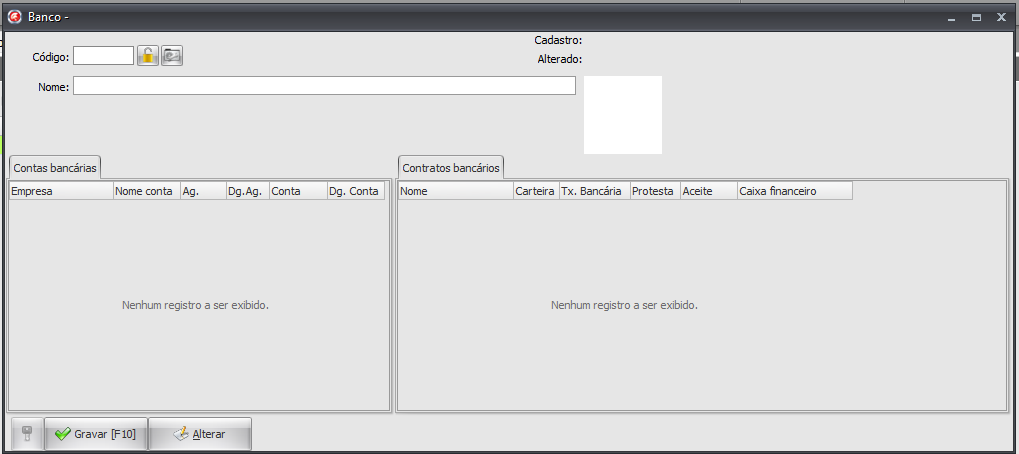Sort contracts by Tx. Bancária column
This screenshot has height=454, width=1019.
pyautogui.click(x=593, y=191)
